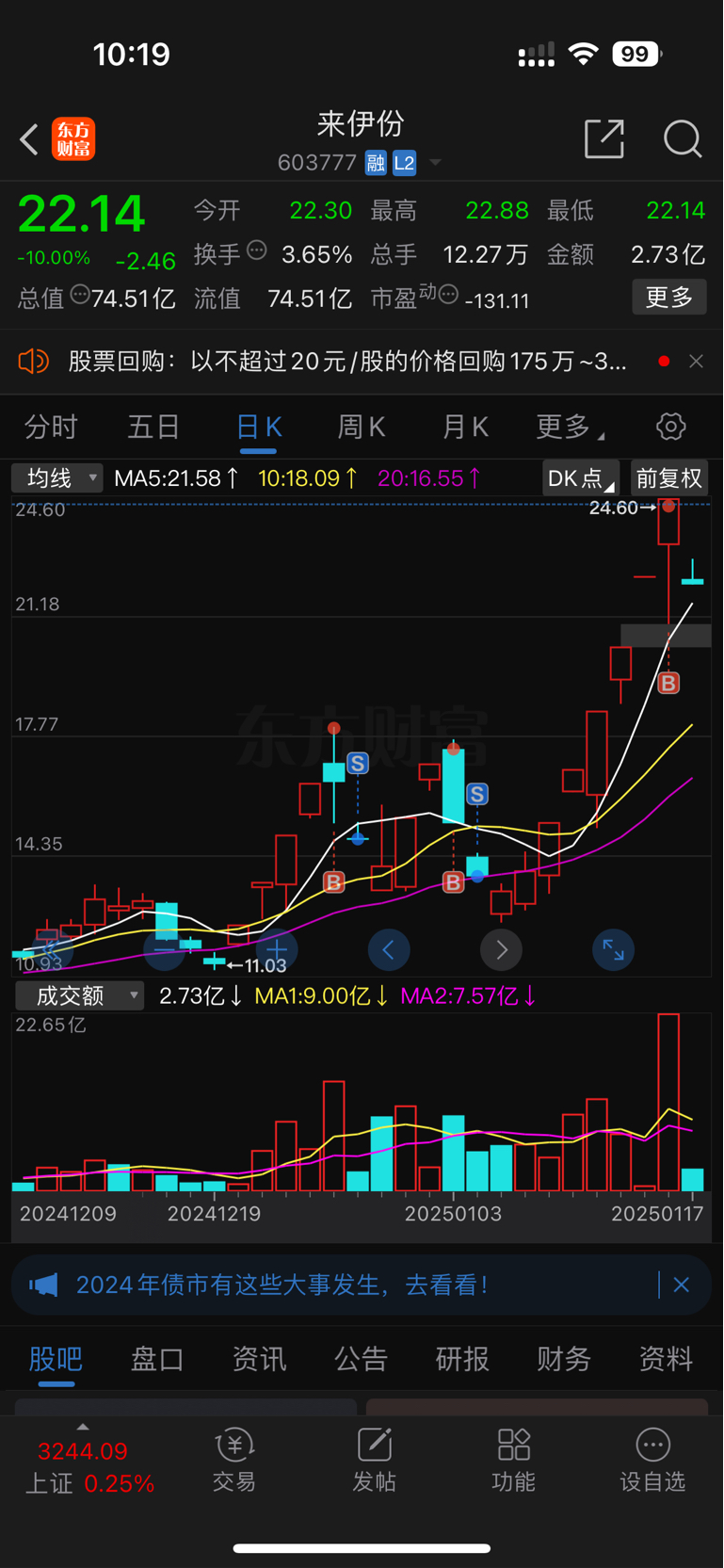Open the search magnifier icon
The width and height of the screenshot is (724, 1568).
coord(683,139)
